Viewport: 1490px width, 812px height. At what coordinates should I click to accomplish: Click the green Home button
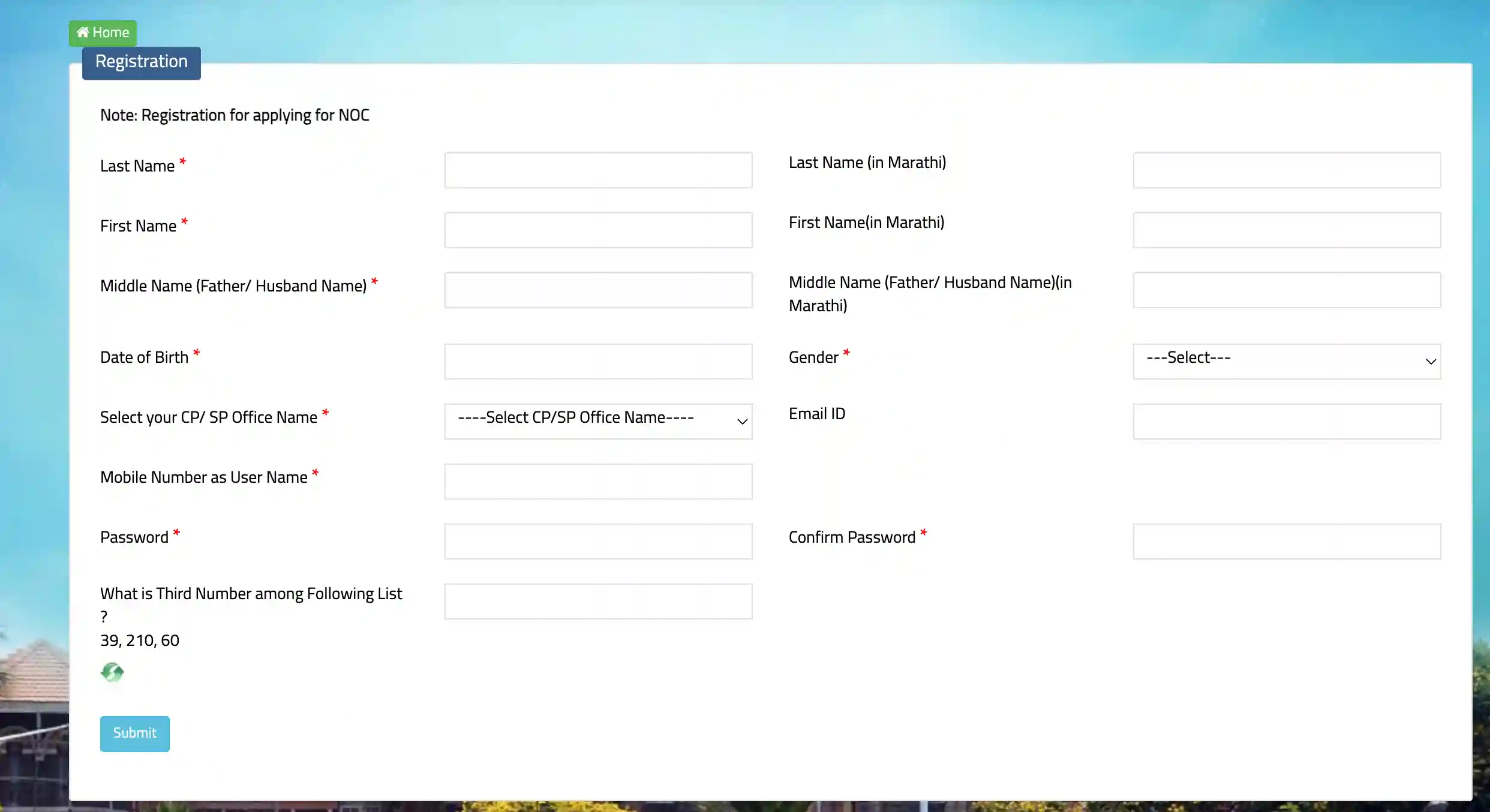pyautogui.click(x=103, y=32)
